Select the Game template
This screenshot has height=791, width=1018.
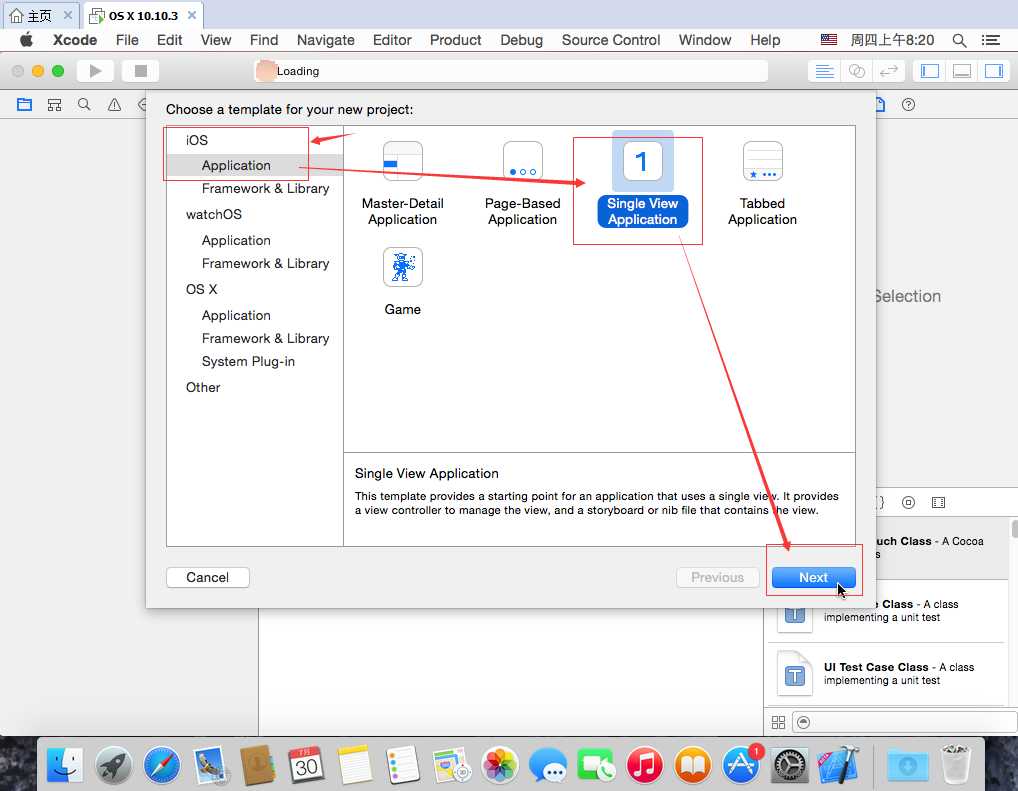[403, 282]
